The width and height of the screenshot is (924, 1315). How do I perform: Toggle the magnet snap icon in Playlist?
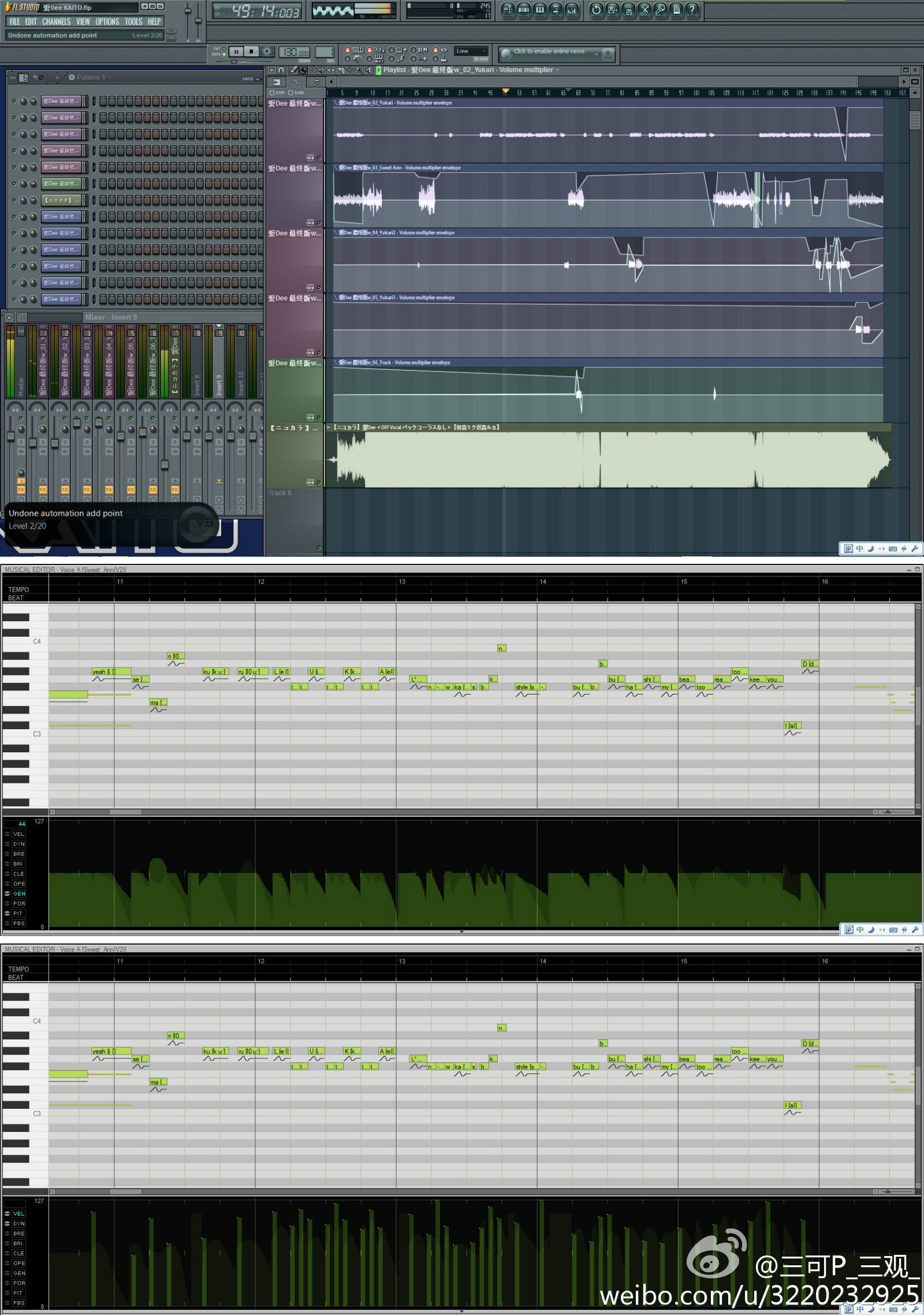coord(281,70)
